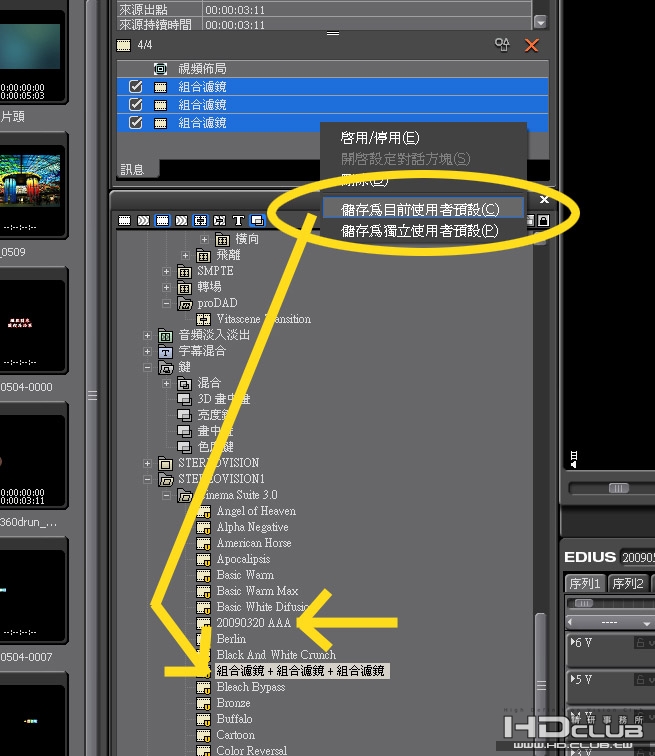Click the 色度鍵 chroma key icon

[x=185, y=447]
